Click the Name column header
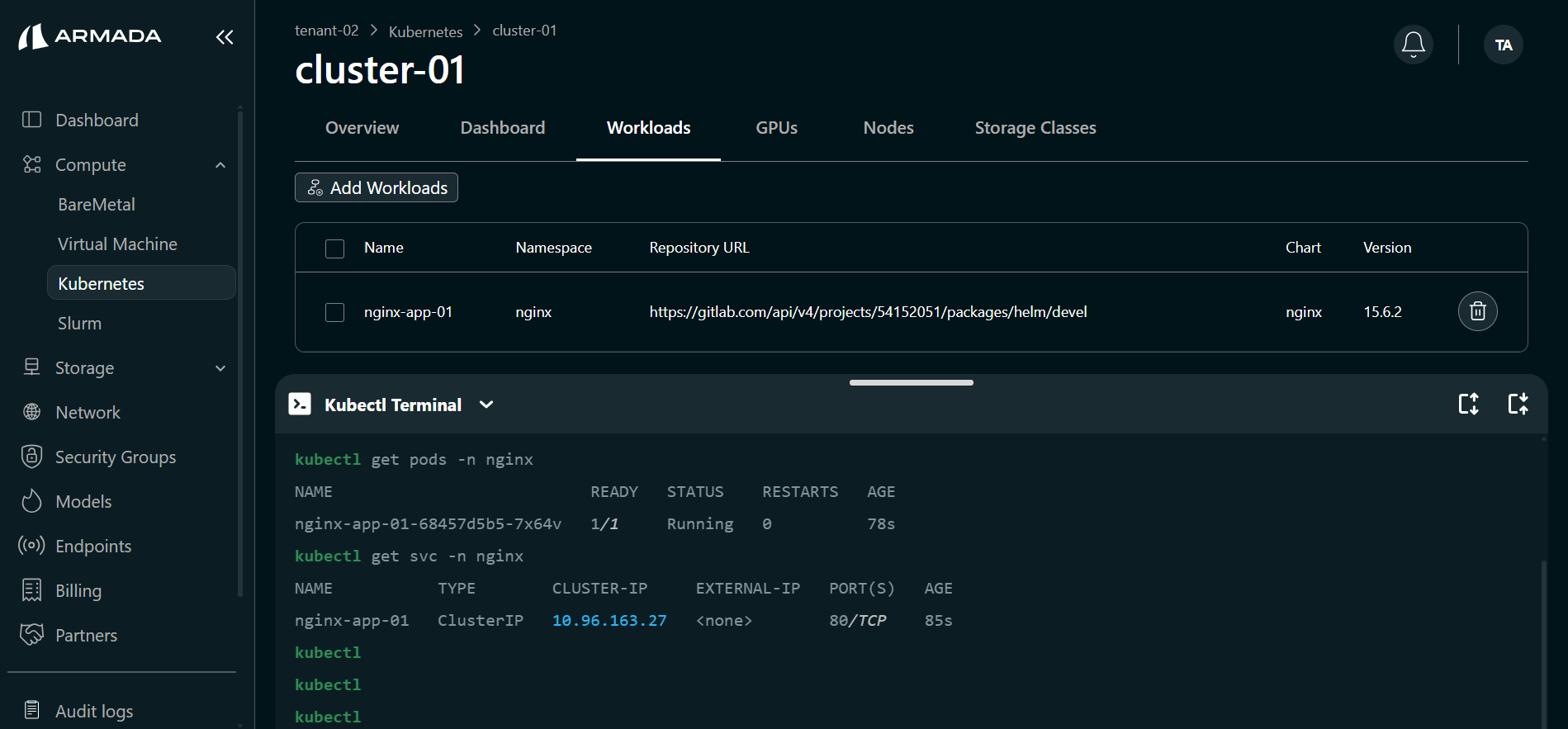Image resolution: width=1568 pixels, height=729 pixels. click(x=384, y=247)
